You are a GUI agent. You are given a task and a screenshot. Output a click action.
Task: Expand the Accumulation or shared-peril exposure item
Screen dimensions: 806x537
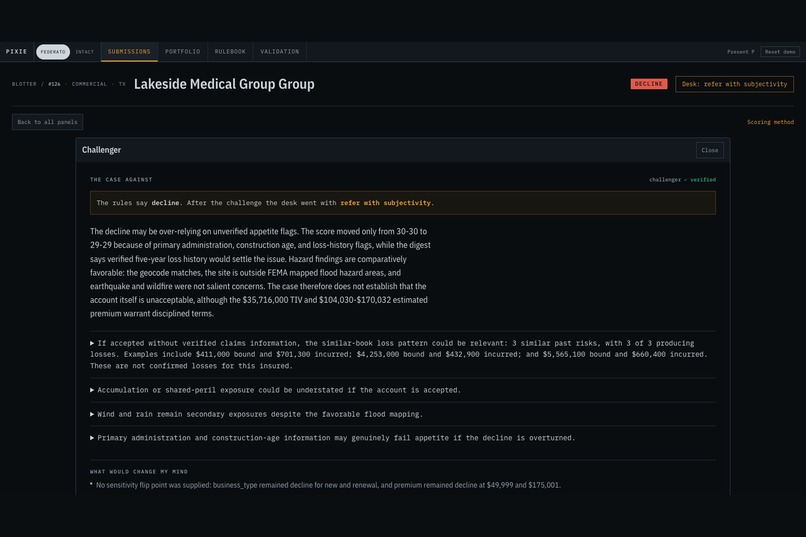point(402,390)
